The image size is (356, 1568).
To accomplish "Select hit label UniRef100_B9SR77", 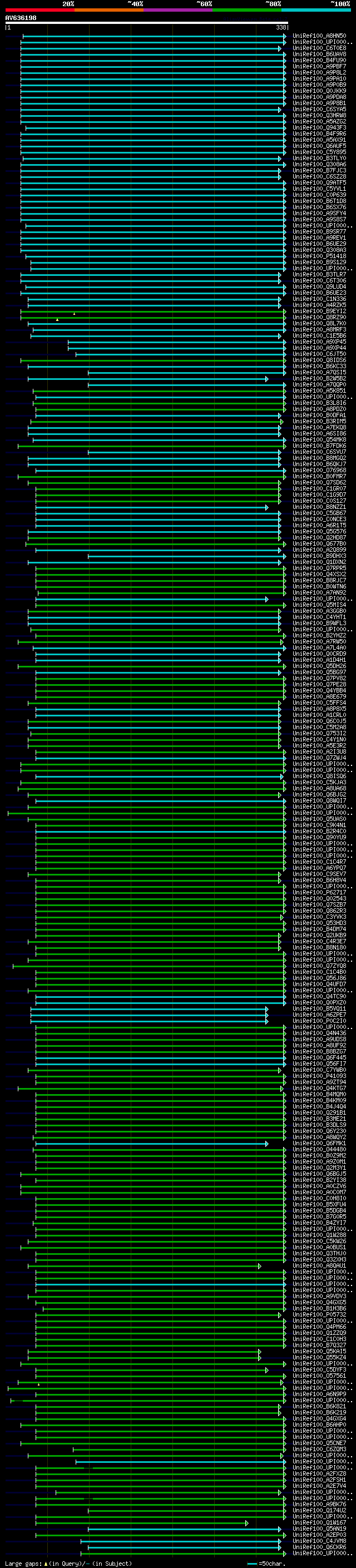I will click(x=319, y=232).
